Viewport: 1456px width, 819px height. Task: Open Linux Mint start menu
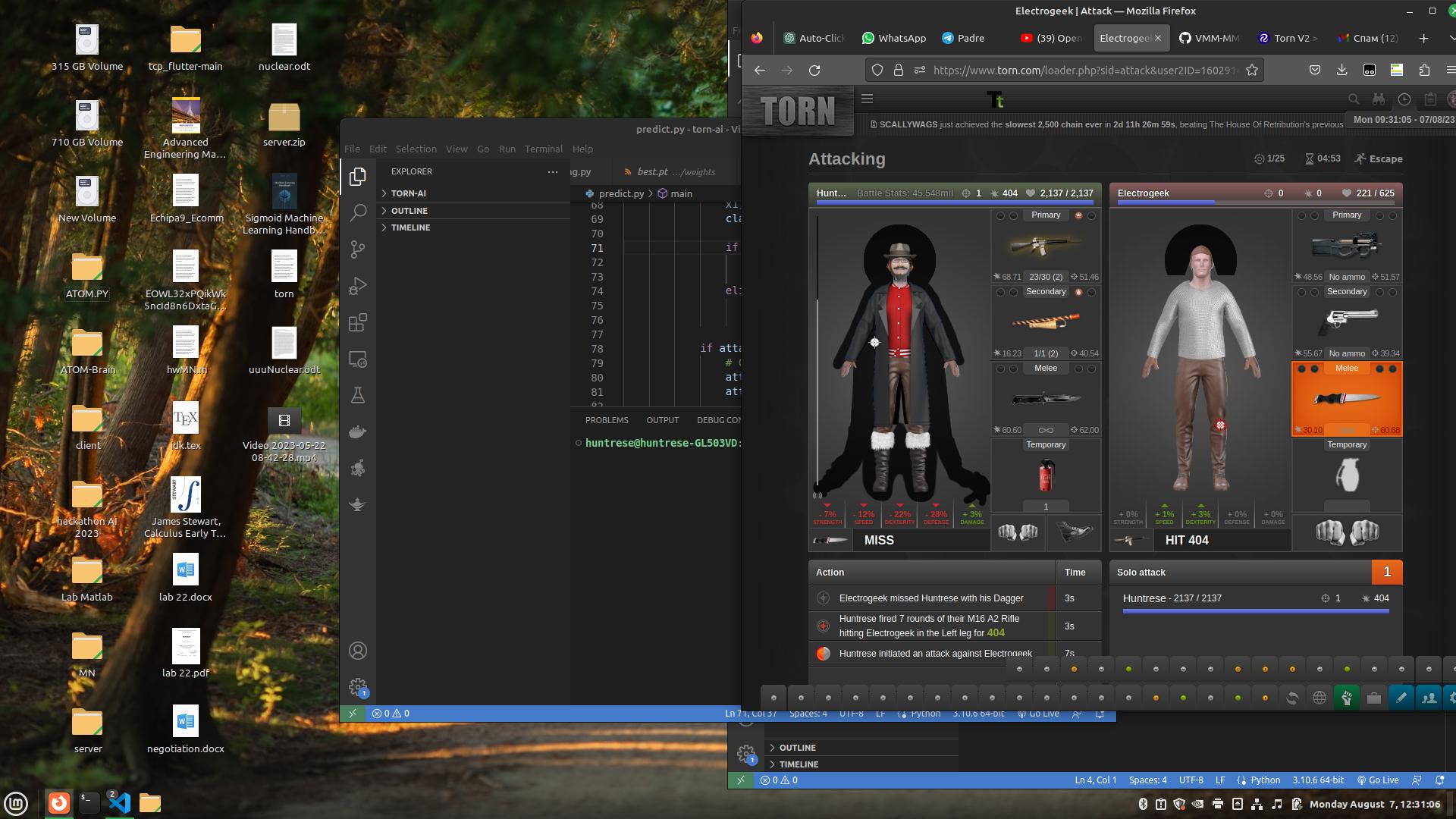[16, 803]
